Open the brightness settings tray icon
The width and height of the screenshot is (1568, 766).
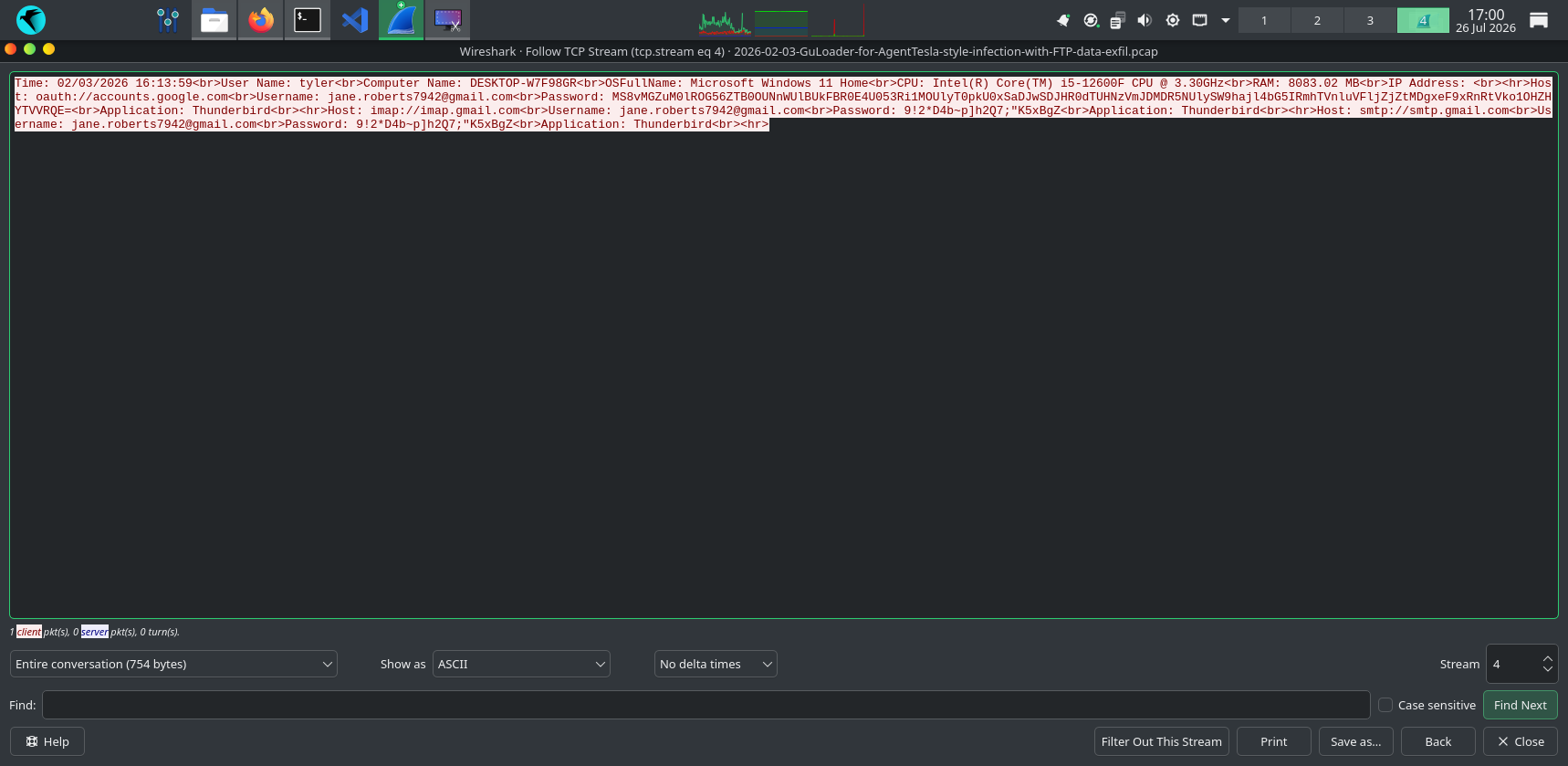[x=1173, y=20]
